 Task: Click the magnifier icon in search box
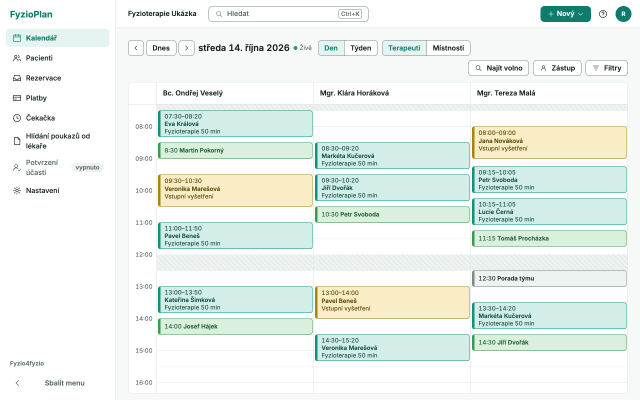(x=219, y=14)
